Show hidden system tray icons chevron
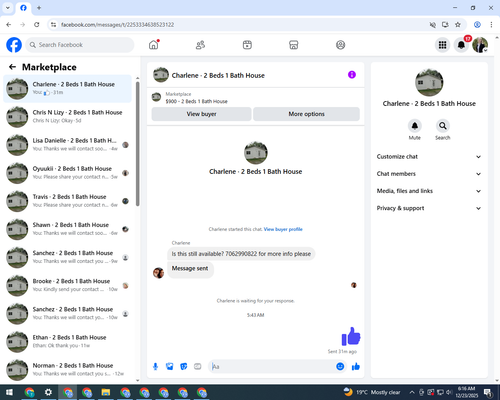 tap(412, 392)
